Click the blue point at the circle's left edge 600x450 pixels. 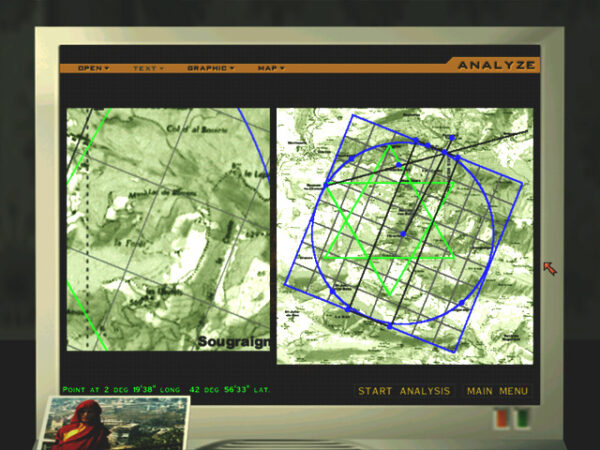324,185
